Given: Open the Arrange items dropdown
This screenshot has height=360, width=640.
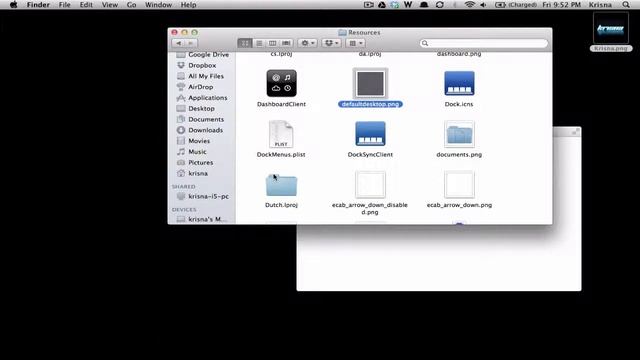Looking at the screenshot, I should pos(356,43).
